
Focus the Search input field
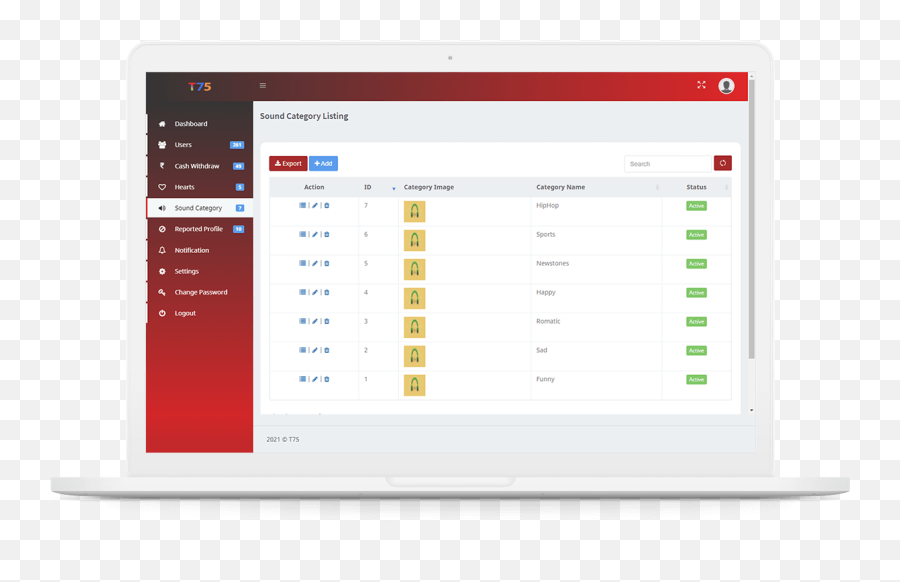pyautogui.click(x=668, y=164)
